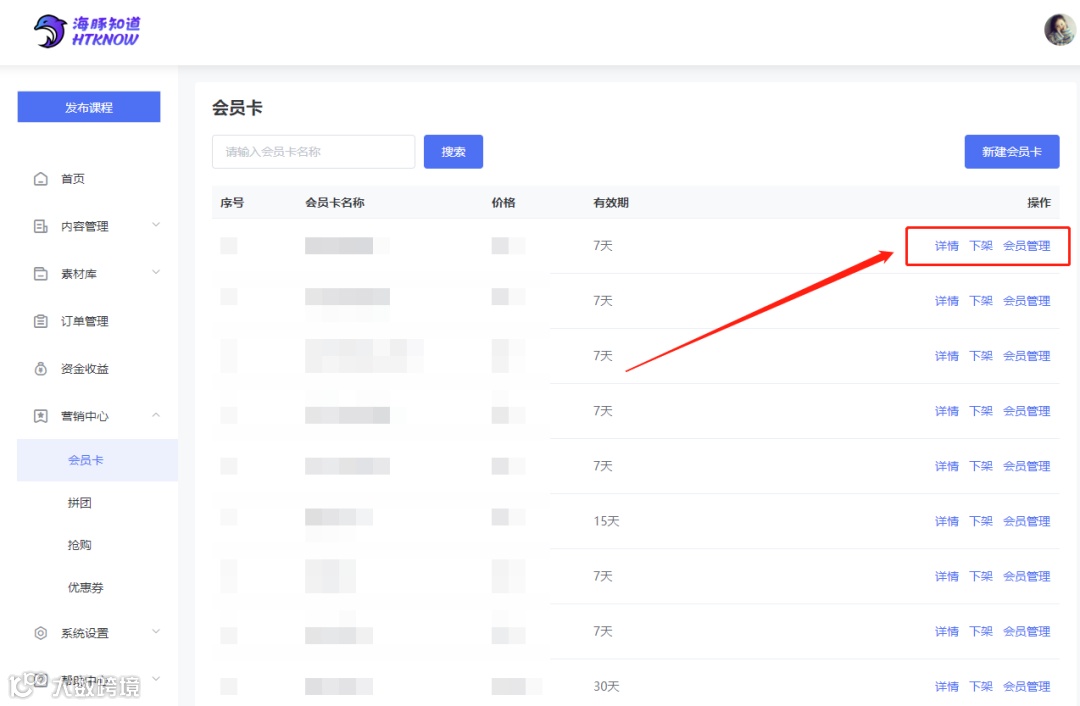Click 下架 in the 15天 row
1080x706 pixels.
coord(981,521)
